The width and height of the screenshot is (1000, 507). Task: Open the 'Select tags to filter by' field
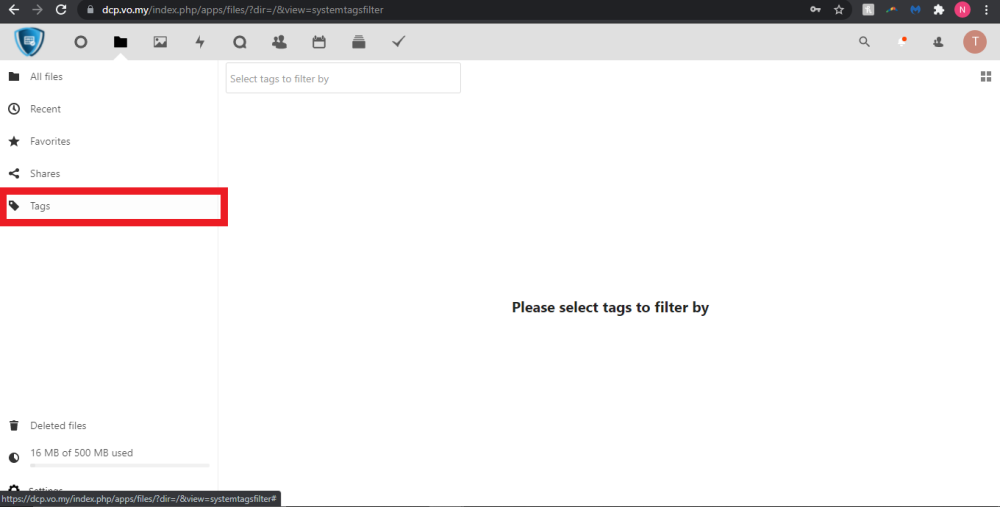coord(343,78)
